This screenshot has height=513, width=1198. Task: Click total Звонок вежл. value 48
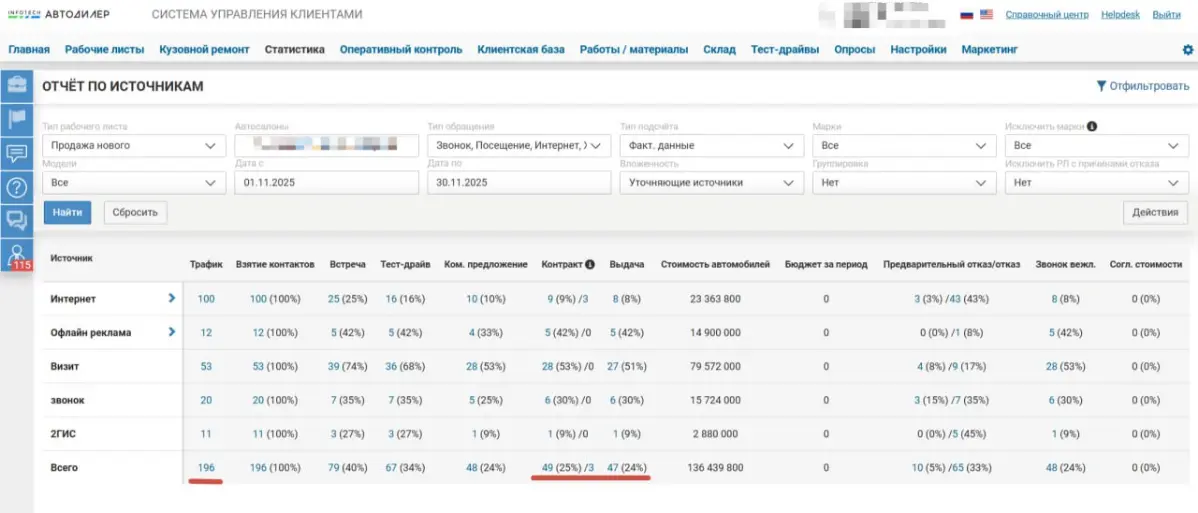pos(1051,467)
